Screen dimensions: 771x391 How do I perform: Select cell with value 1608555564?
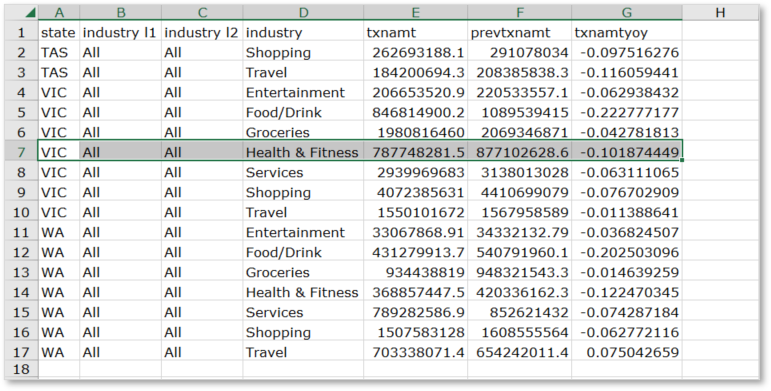coord(519,332)
